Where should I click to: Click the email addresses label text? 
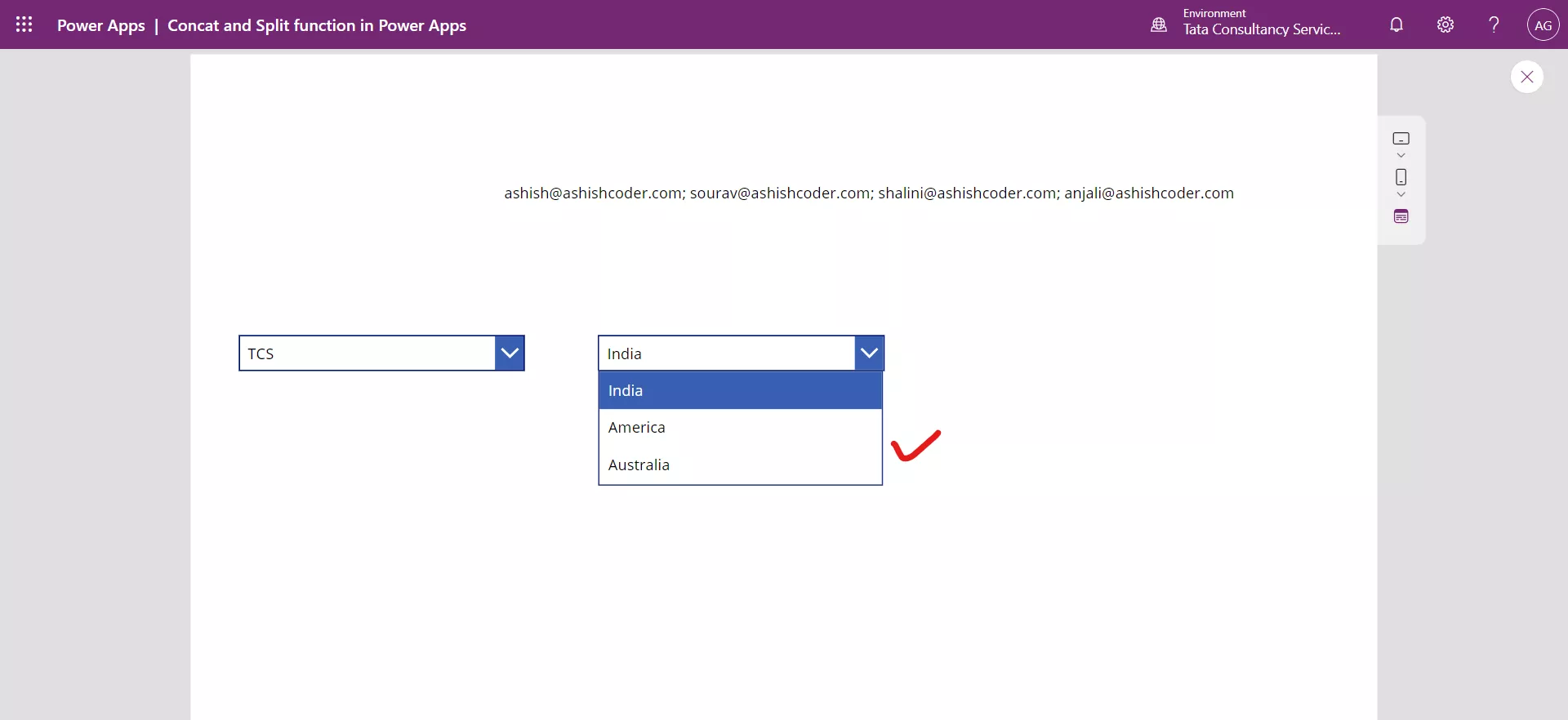(x=869, y=193)
